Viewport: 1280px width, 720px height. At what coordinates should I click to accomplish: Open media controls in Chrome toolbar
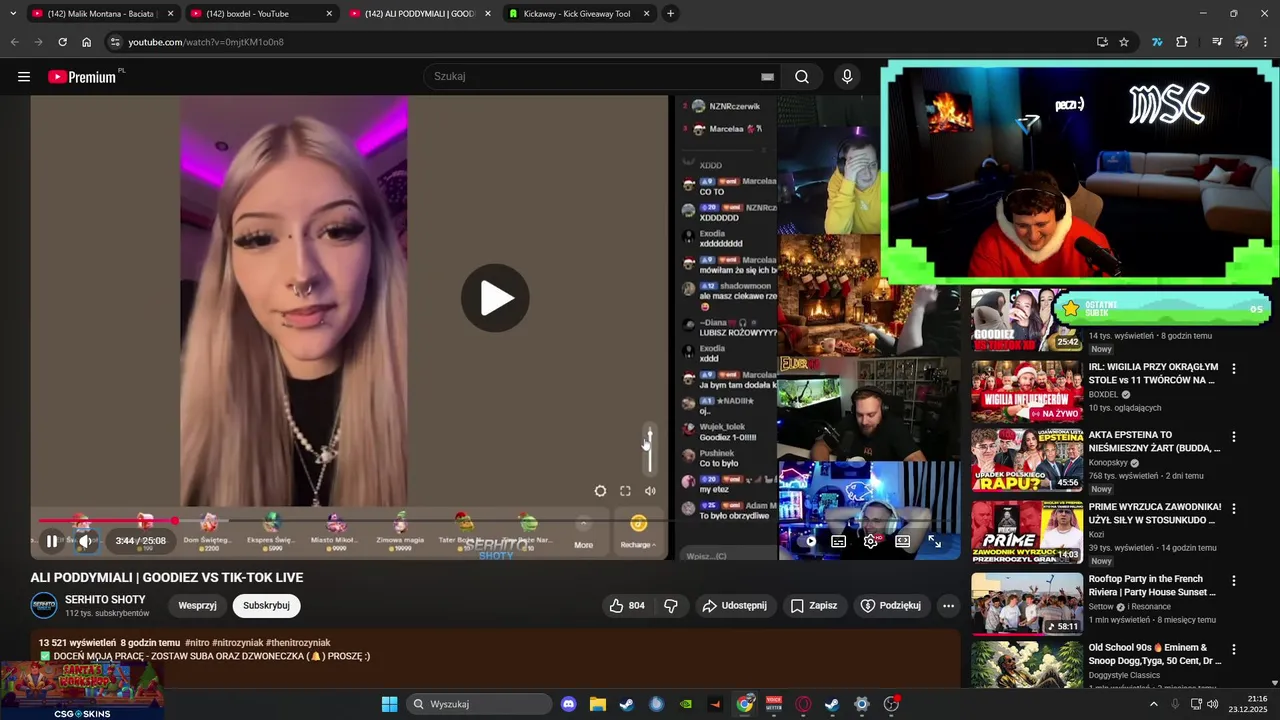(1217, 42)
